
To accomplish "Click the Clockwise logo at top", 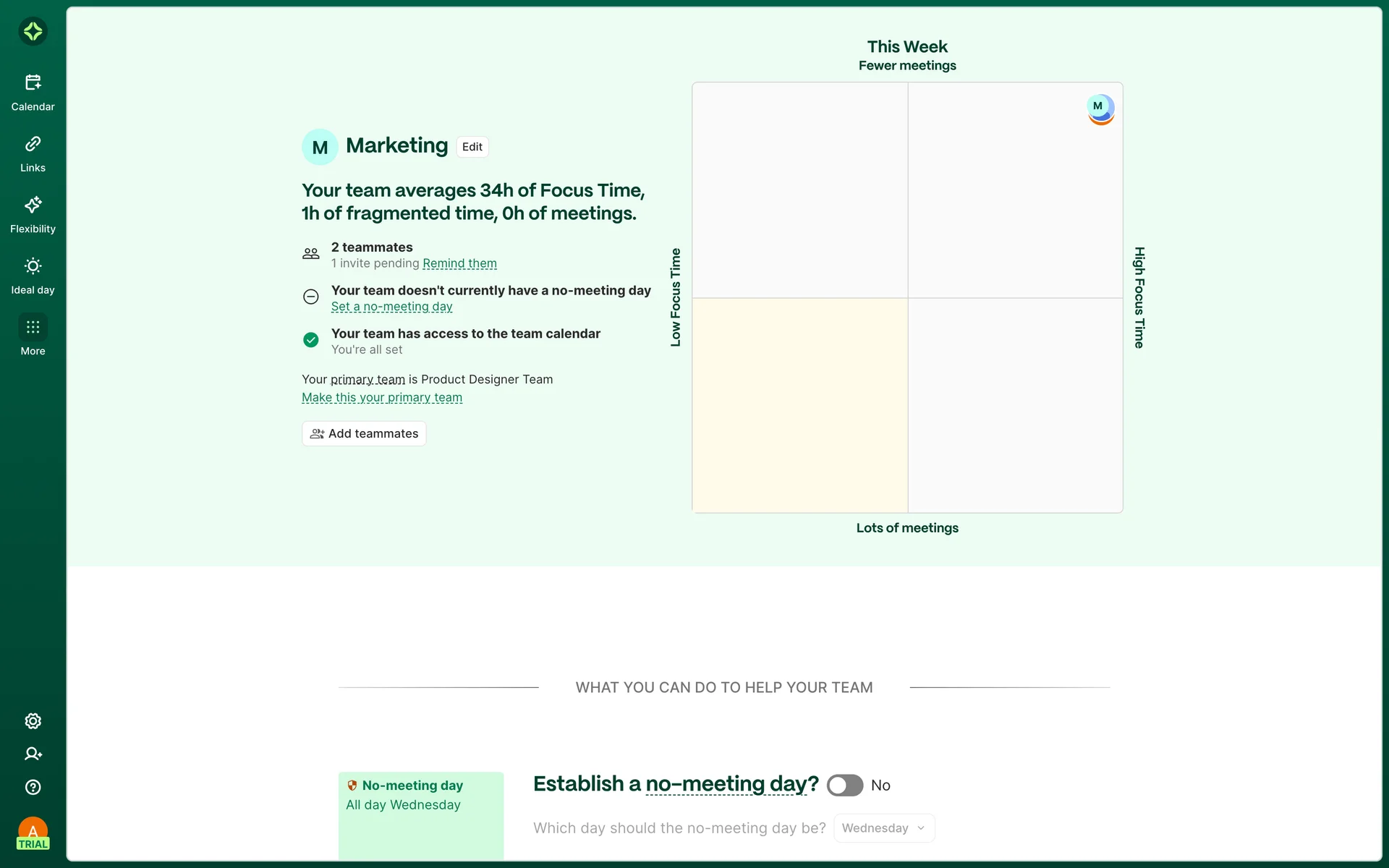I will (x=33, y=31).
